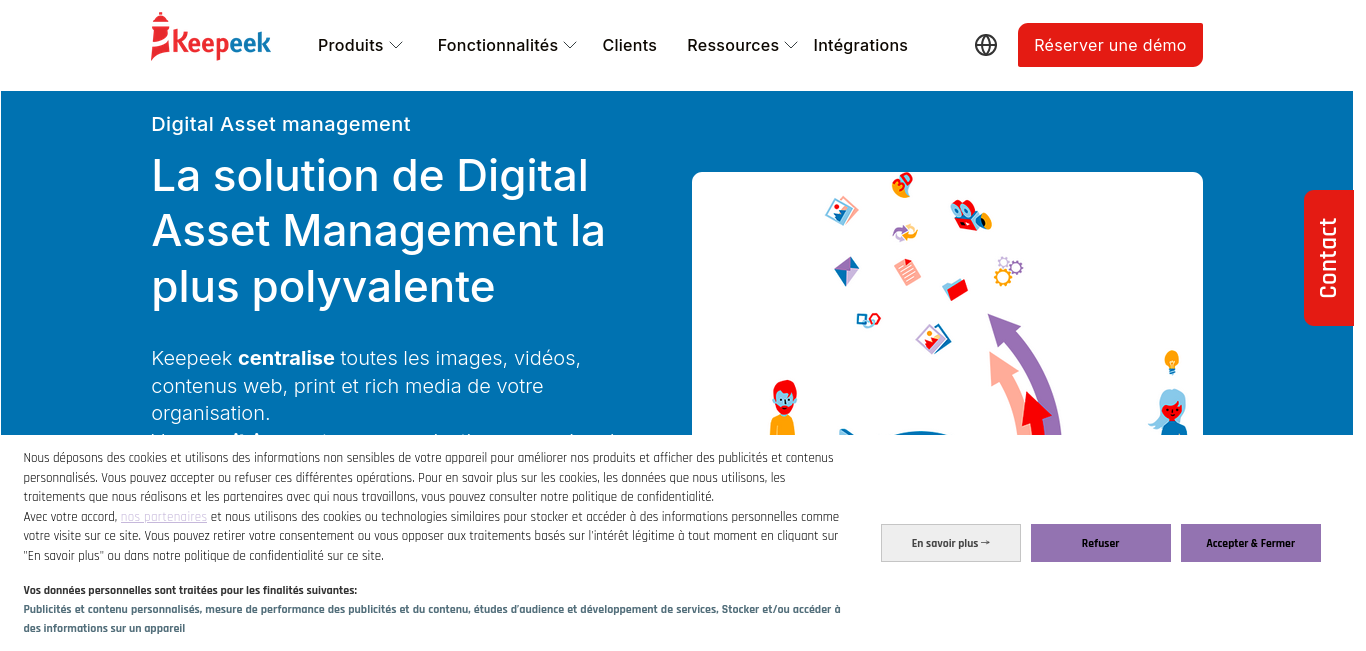The image size is (1366, 651).
Task: Open the Ressources menu
Action: pos(733,45)
